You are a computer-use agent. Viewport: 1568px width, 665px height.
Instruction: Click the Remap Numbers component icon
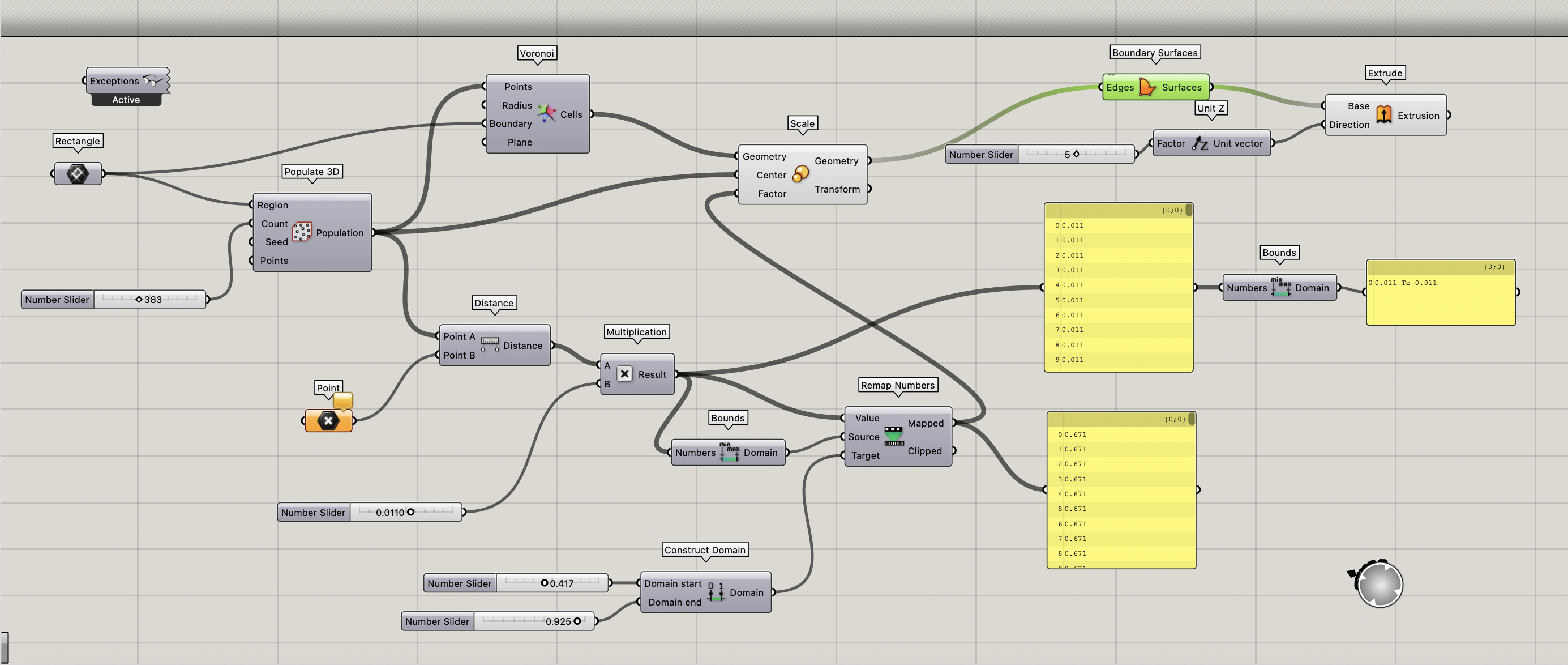894,436
